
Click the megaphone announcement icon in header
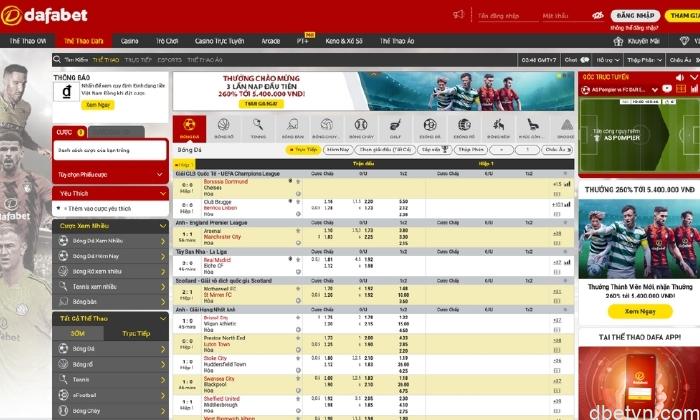click(x=458, y=14)
